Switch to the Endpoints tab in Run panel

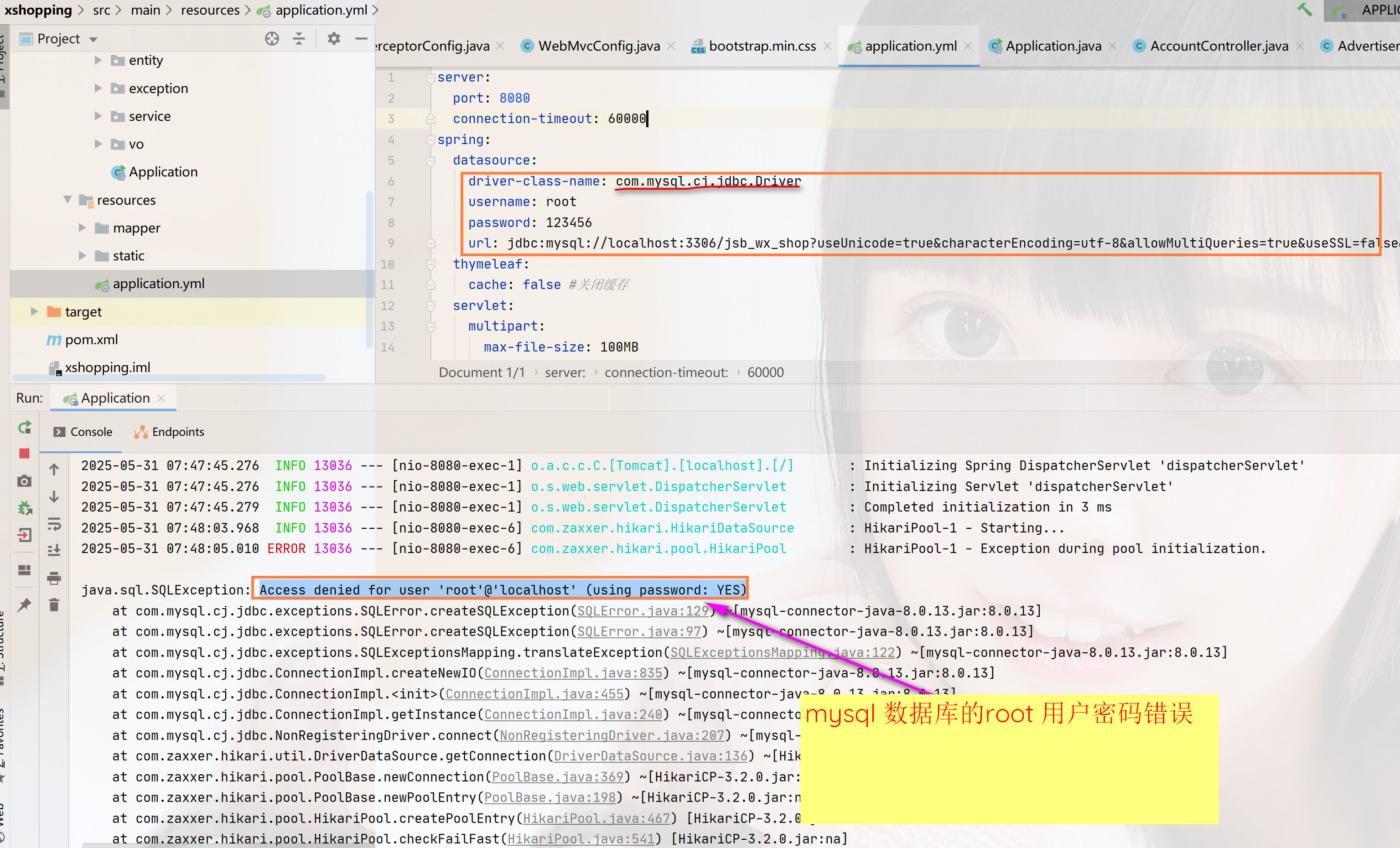tap(169, 432)
